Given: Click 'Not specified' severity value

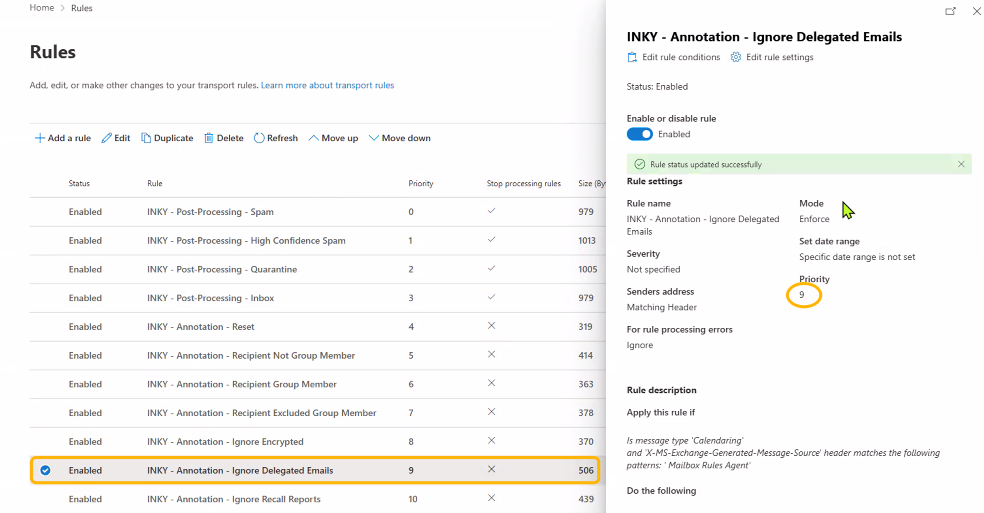Looking at the screenshot, I should pyautogui.click(x=653, y=269).
